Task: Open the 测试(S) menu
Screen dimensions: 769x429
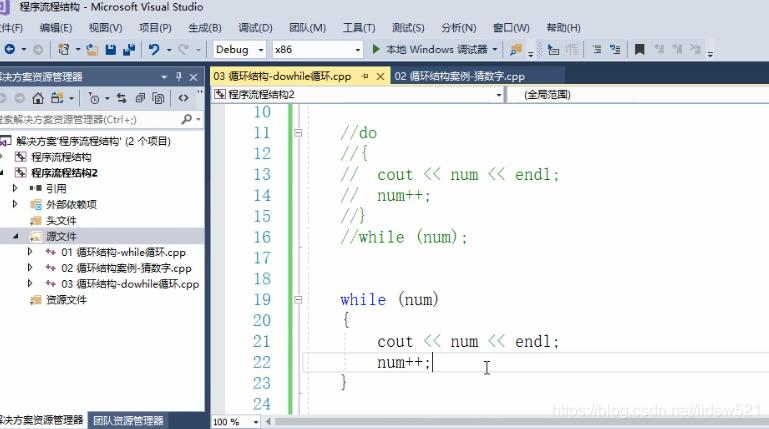Action: click(408, 27)
